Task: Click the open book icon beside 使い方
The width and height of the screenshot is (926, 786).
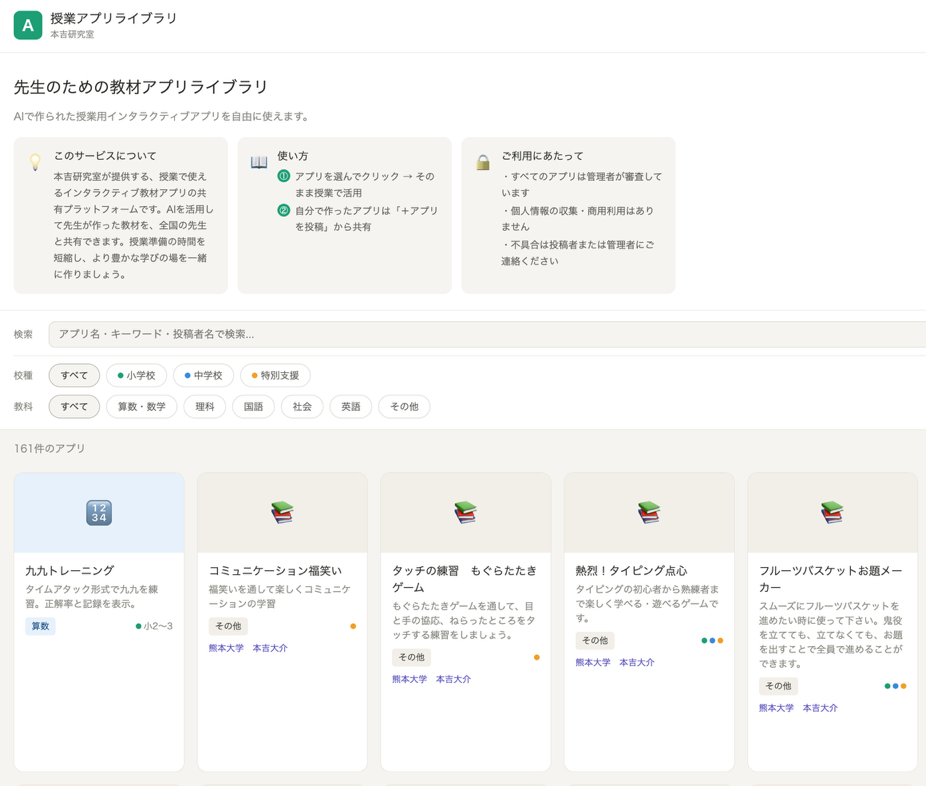Action: coord(259,162)
